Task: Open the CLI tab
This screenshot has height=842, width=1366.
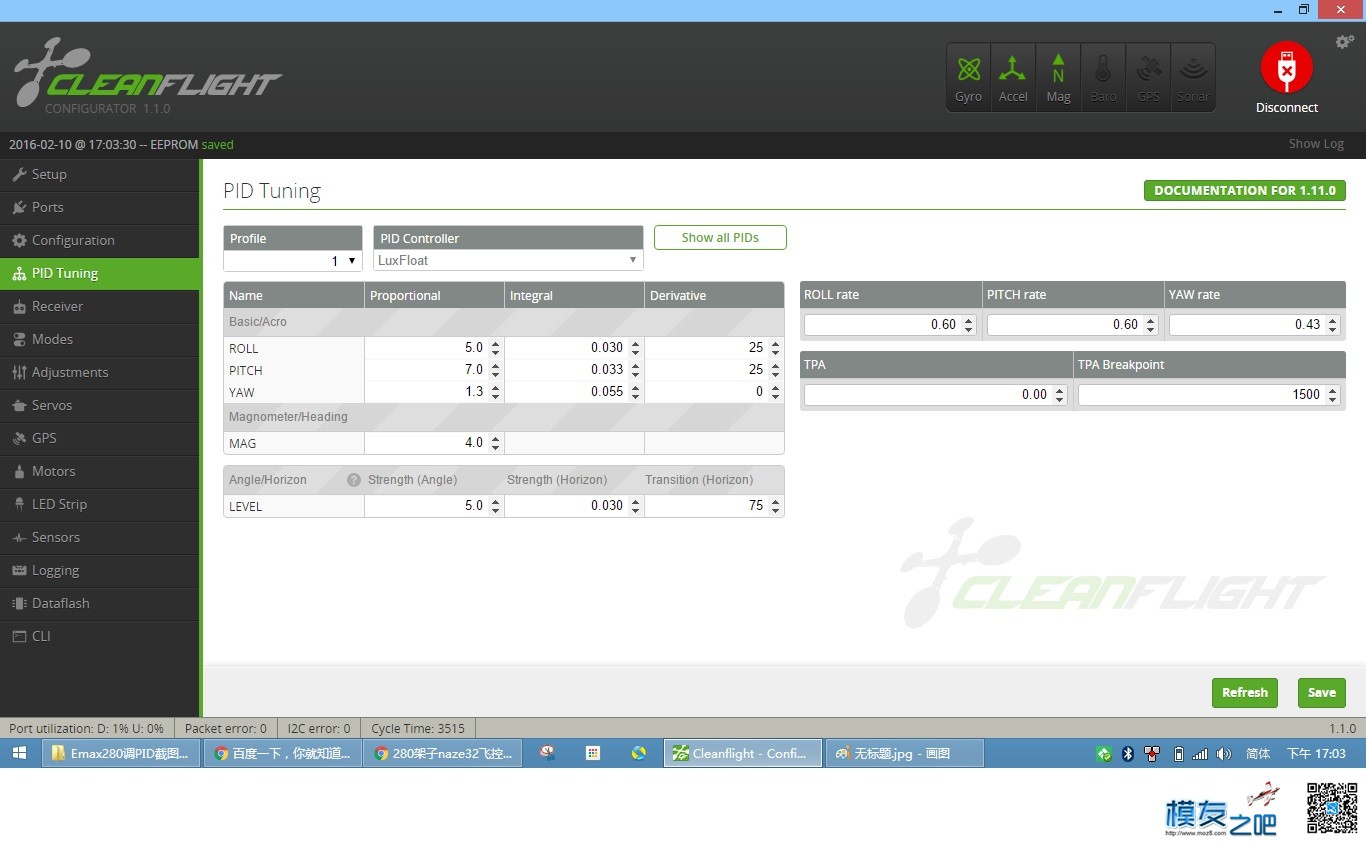Action: click(100, 636)
